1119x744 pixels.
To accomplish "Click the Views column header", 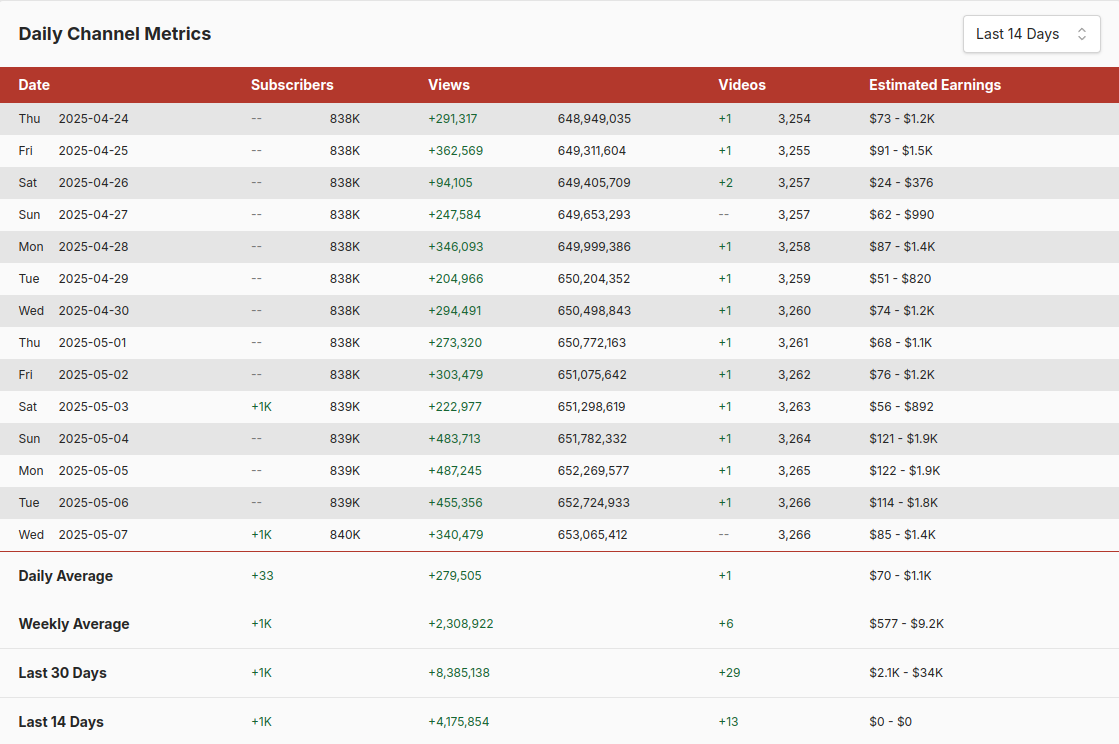I will 449,85.
